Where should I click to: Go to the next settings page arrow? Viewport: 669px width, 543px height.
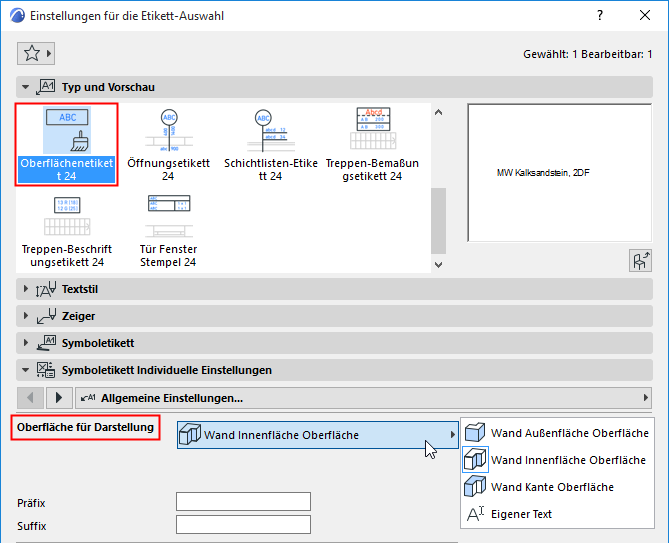click(59, 398)
